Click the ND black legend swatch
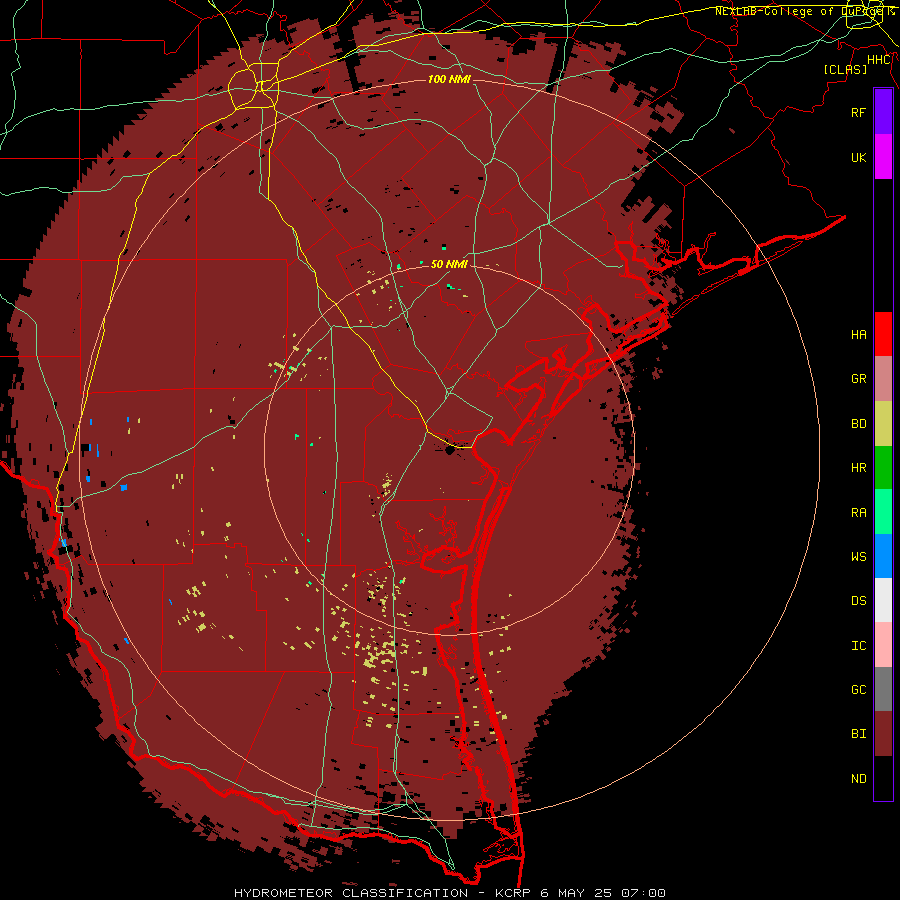Image resolution: width=900 pixels, height=900 pixels. (883, 778)
